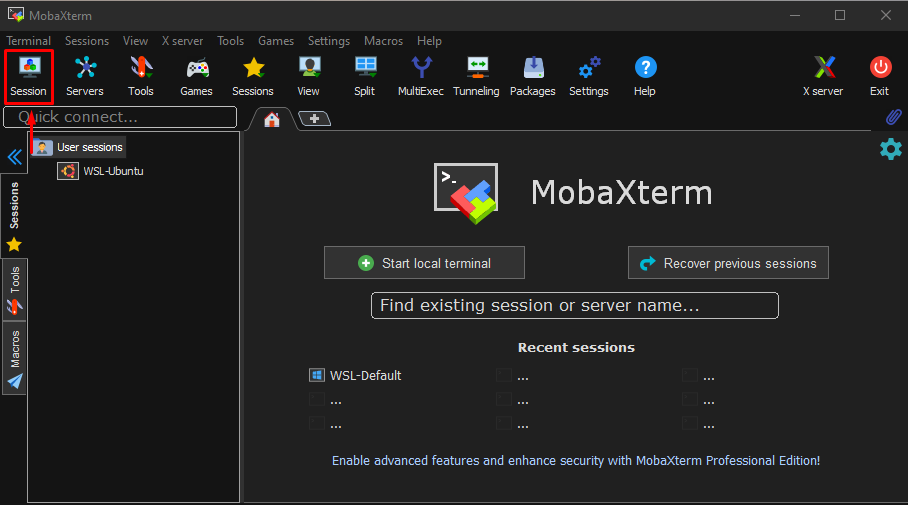Click the MultiExec toolbar icon

(421, 76)
